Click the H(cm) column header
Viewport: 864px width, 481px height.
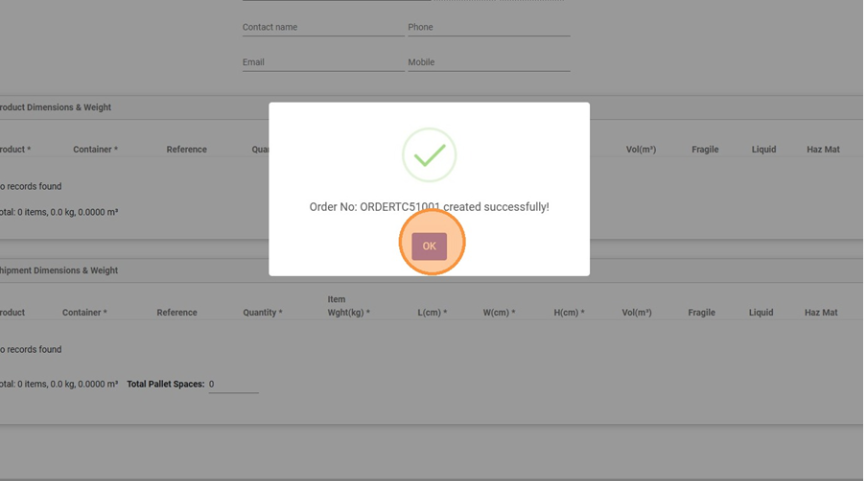click(x=569, y=313)
